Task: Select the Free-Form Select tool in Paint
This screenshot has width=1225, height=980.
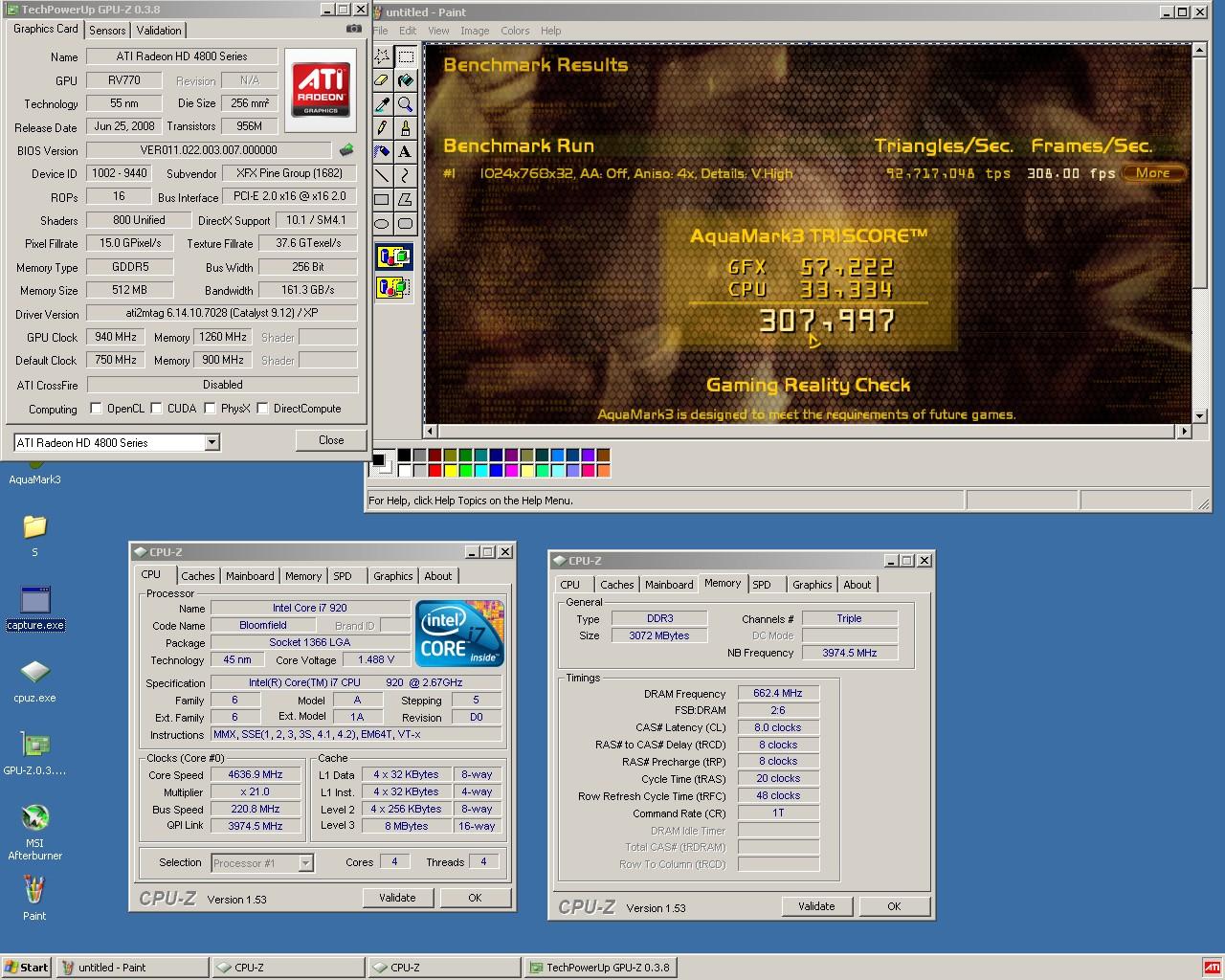Action: tap(382, 56)
